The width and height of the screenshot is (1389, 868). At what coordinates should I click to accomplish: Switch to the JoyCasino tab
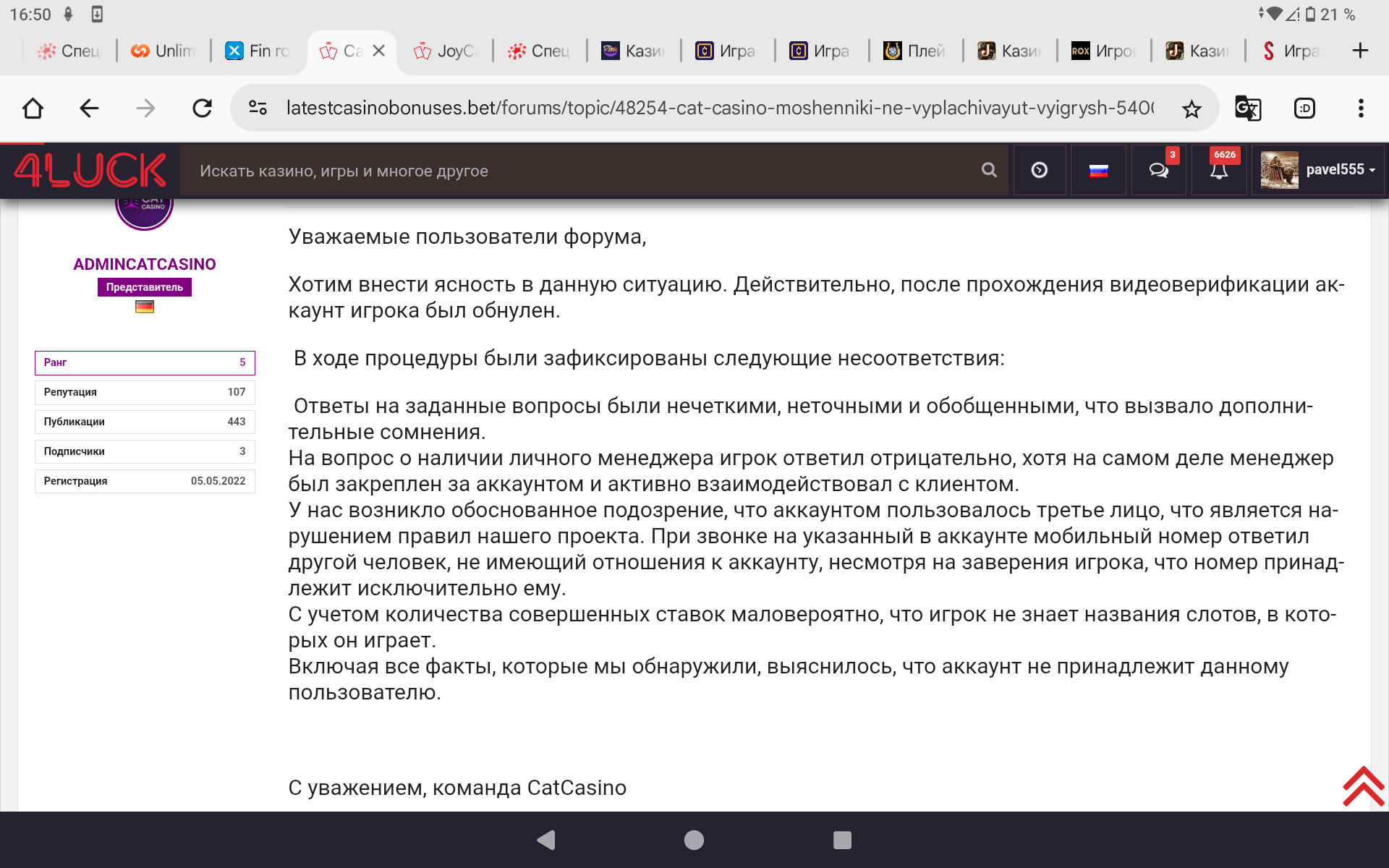446,51
